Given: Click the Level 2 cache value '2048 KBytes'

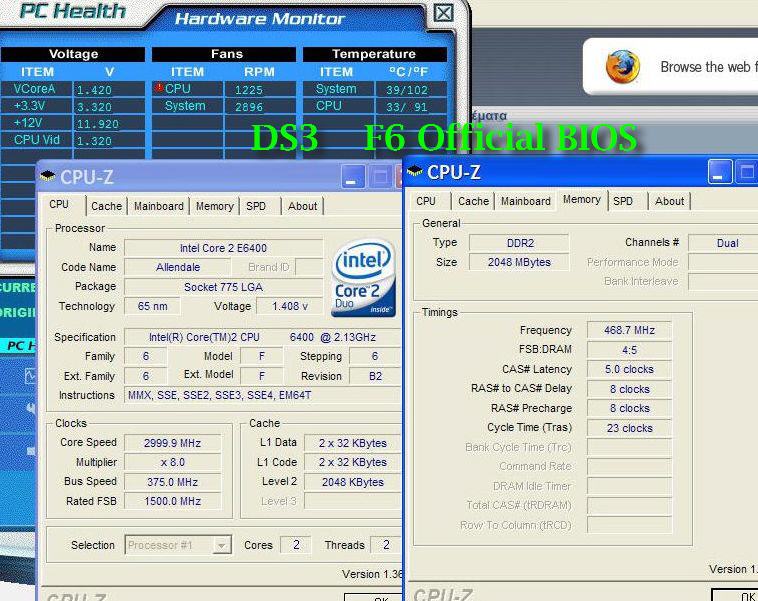Looking at the screenshot, I should point(353,482).
